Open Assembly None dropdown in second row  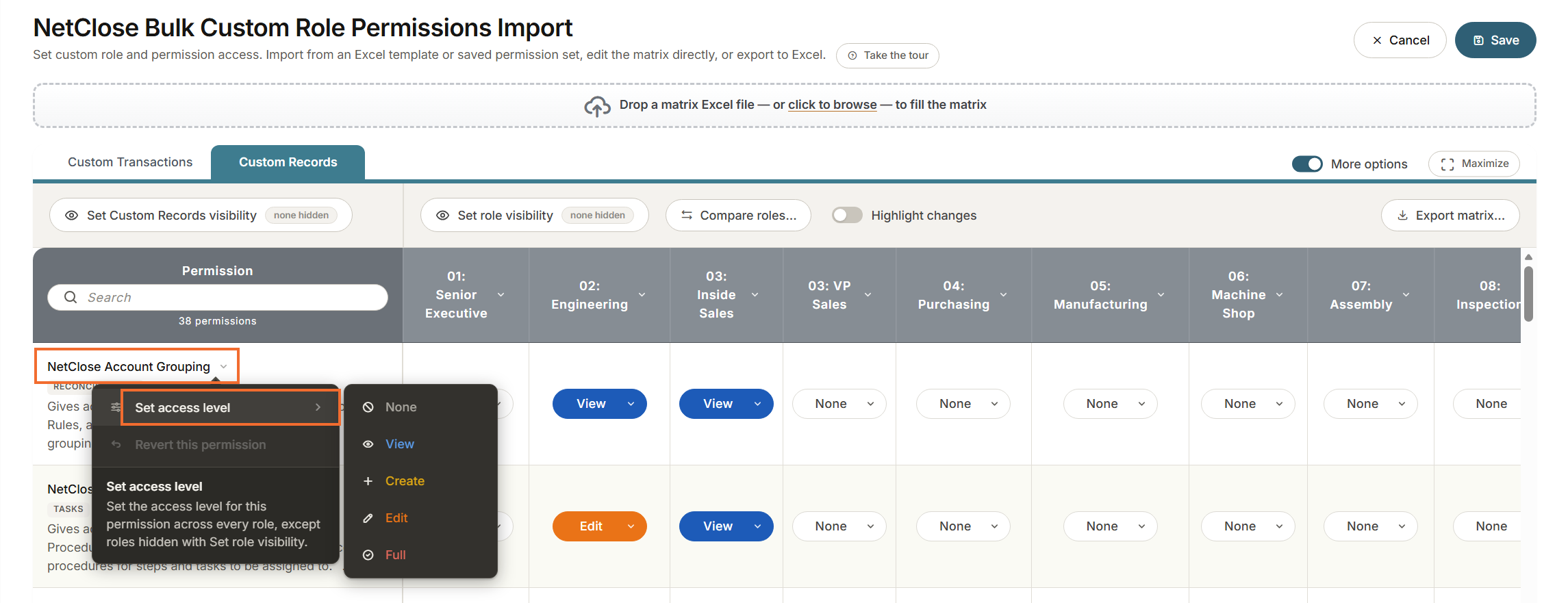1371,526
